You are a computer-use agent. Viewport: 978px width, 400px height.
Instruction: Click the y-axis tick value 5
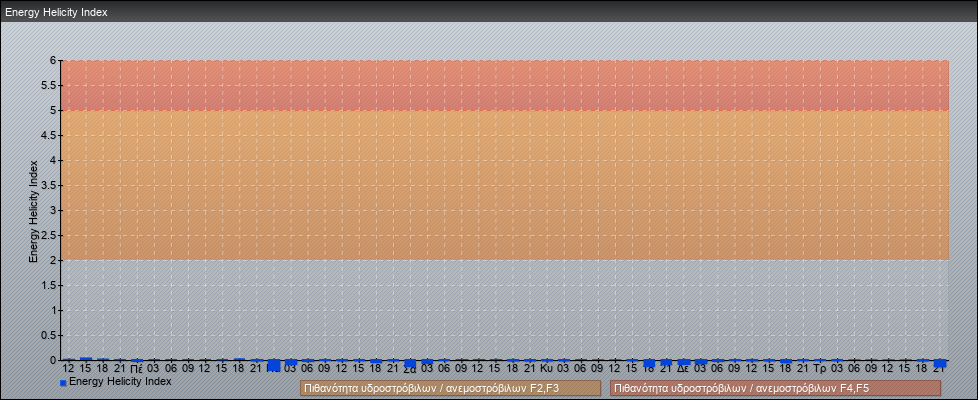[x=53, y=110]
